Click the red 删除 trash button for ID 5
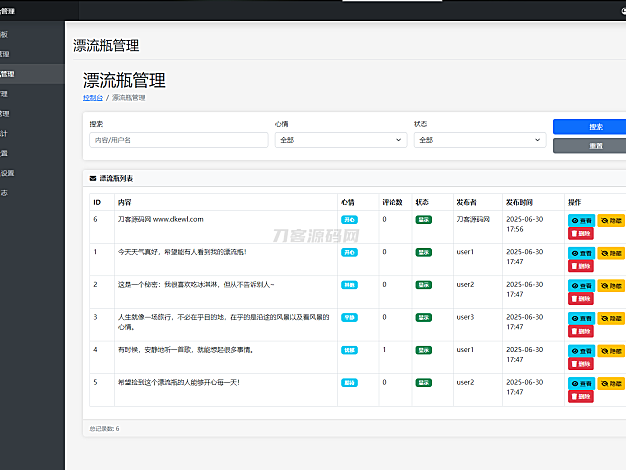626x470 pixels. point(580,397)
